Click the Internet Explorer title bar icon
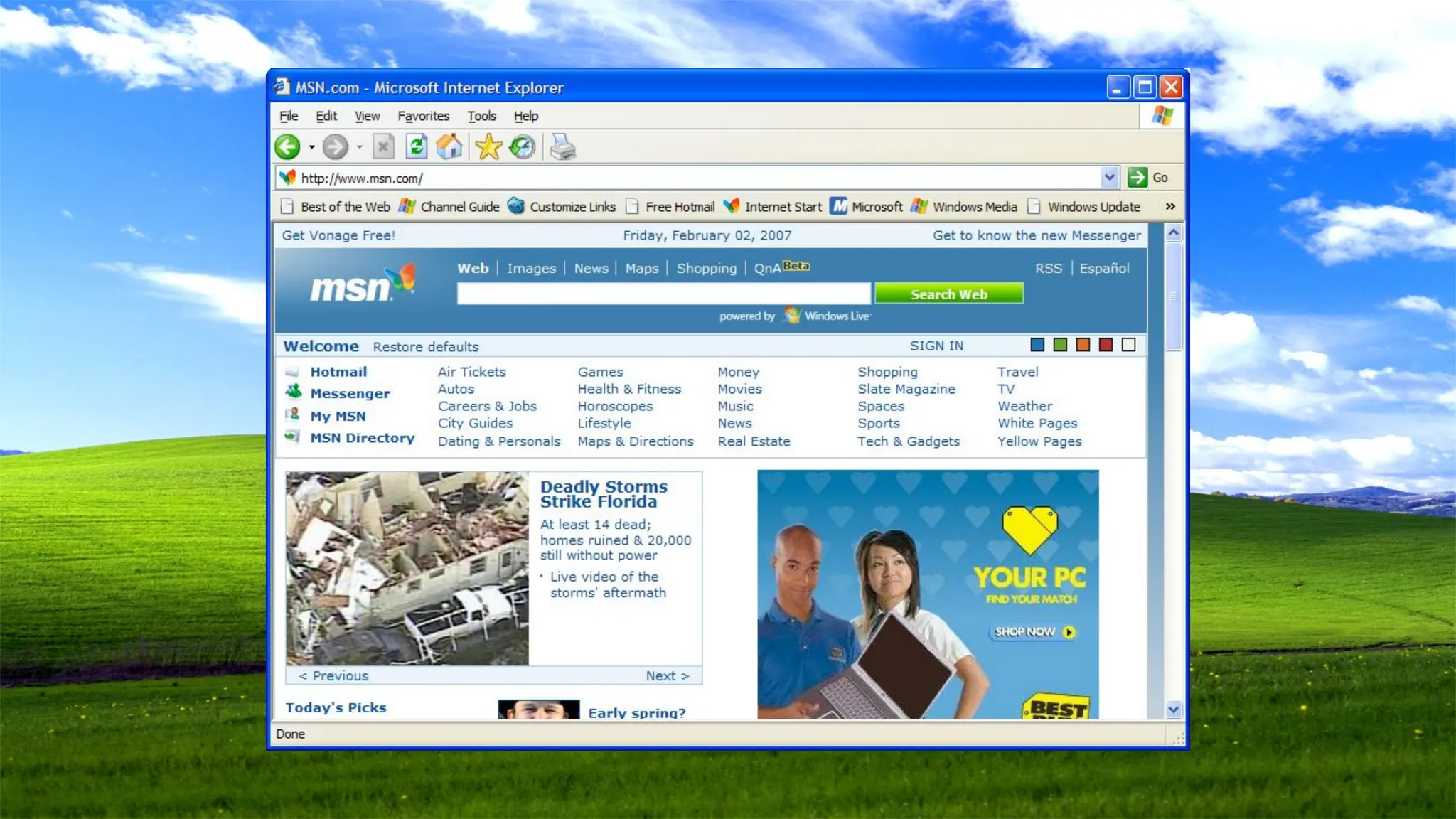This screenshot has width=1456, height=819. click(282, 87)
